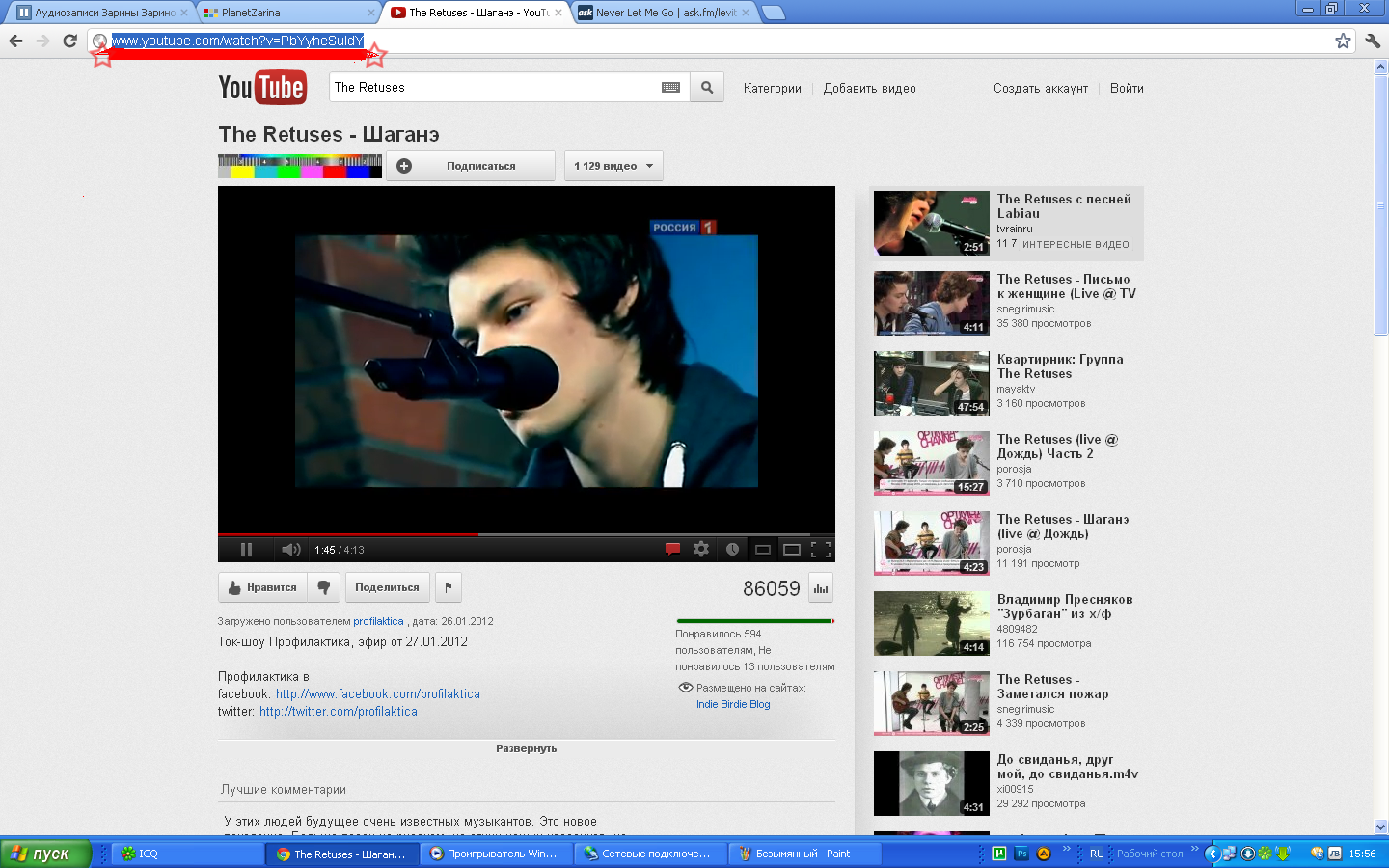Open Письмо к женщине video thumbnail
This screenshot has height=868, width=1389.
pos(932,303)
